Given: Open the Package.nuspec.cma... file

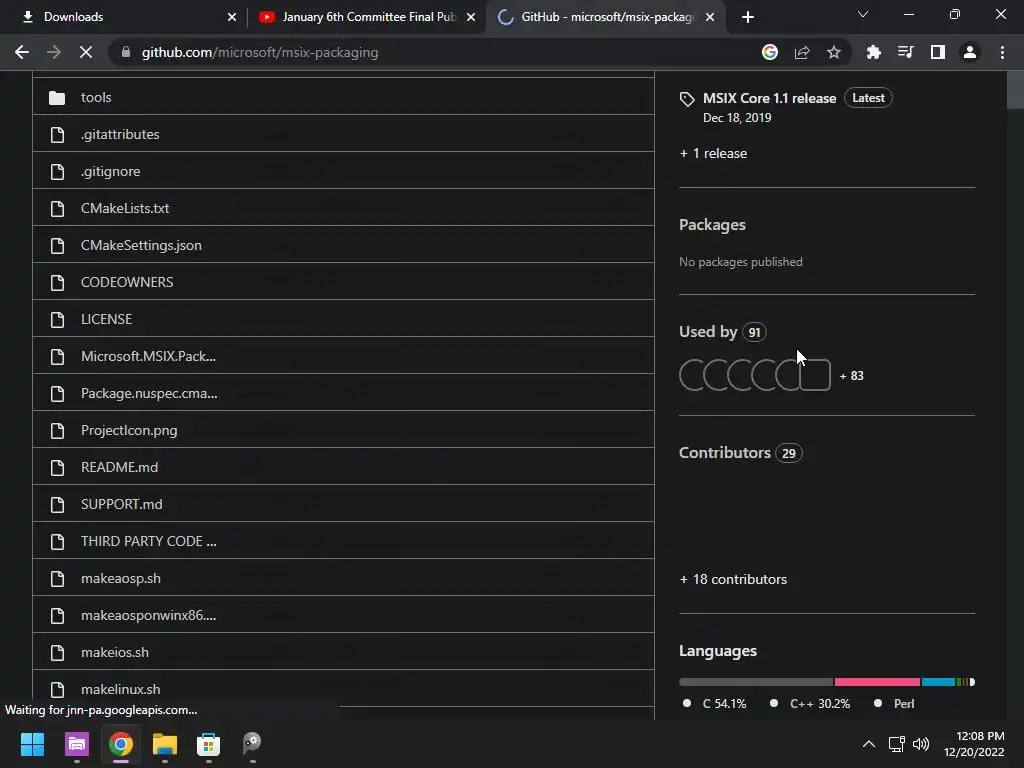Looking at the screenshot, I should [149, 393].
